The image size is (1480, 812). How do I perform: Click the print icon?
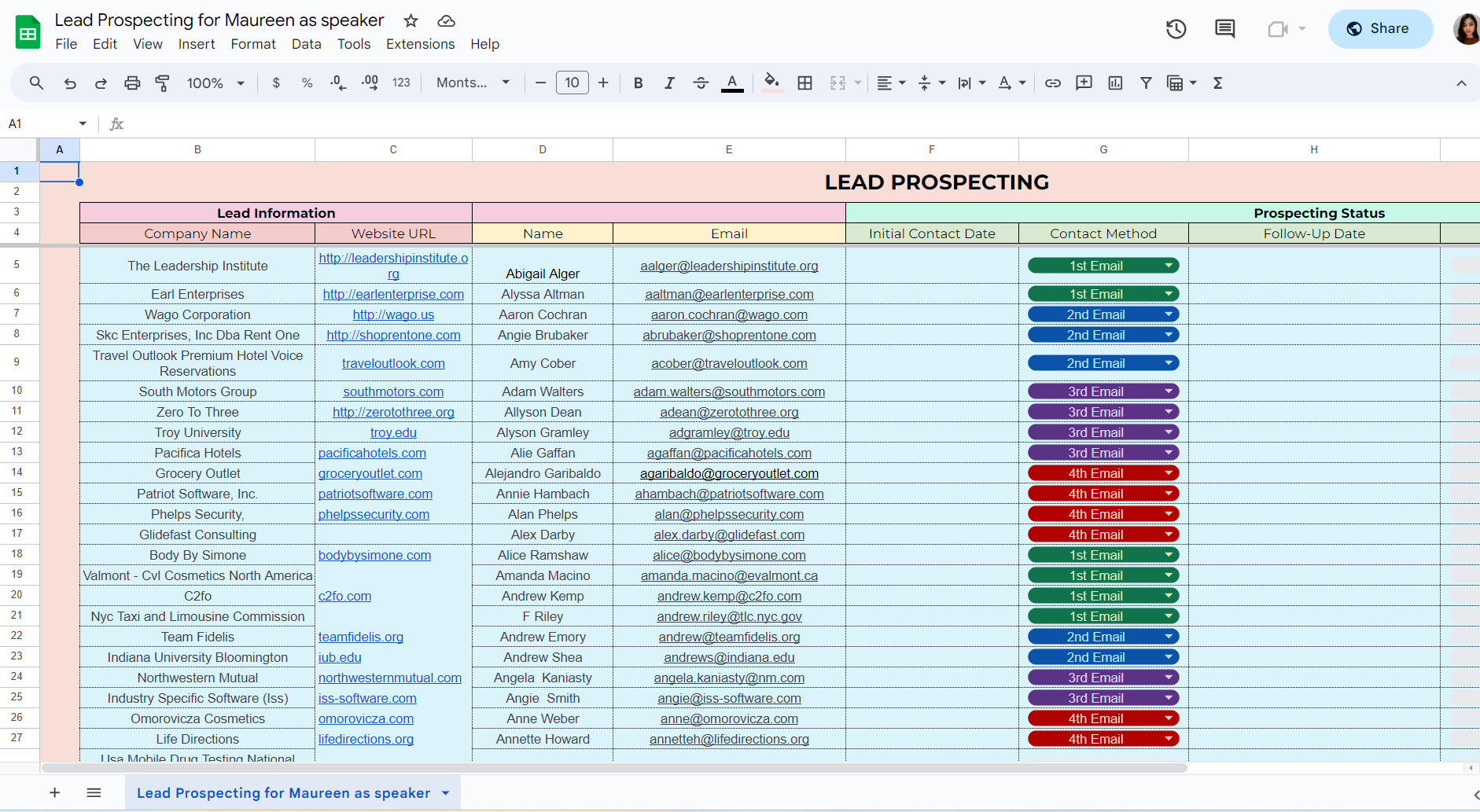tap(132, 83)
